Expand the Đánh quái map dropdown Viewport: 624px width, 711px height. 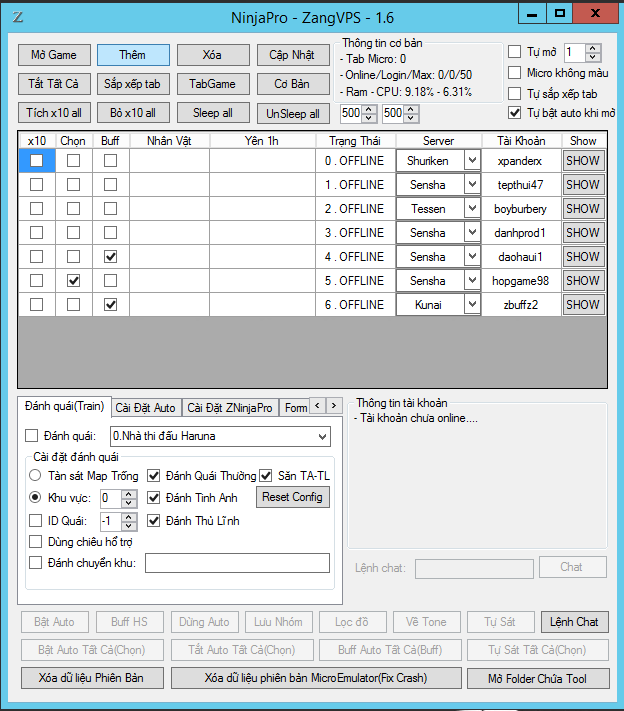point(320,437)
